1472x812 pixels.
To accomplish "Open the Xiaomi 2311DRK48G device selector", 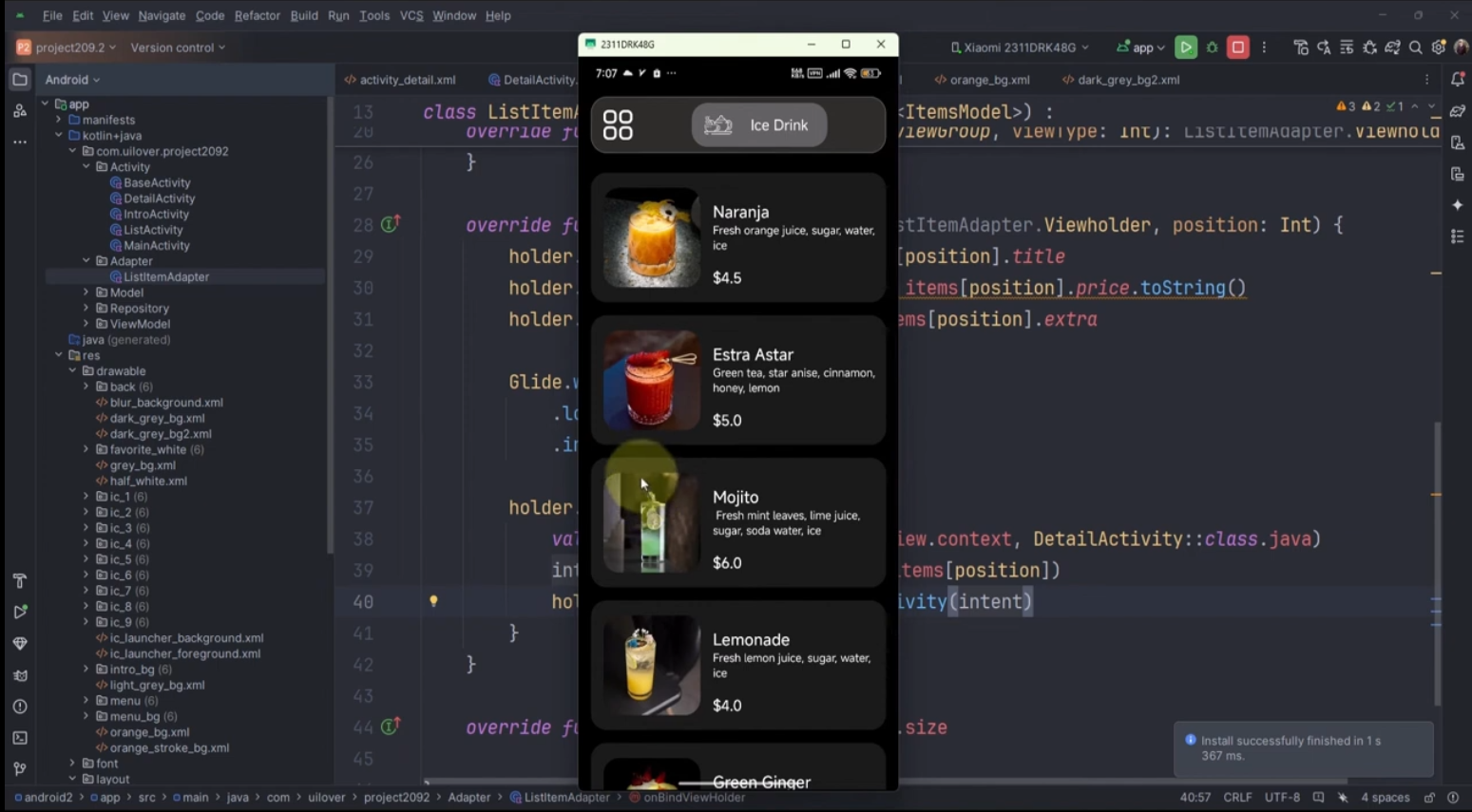I will [x=1020, y=47].
